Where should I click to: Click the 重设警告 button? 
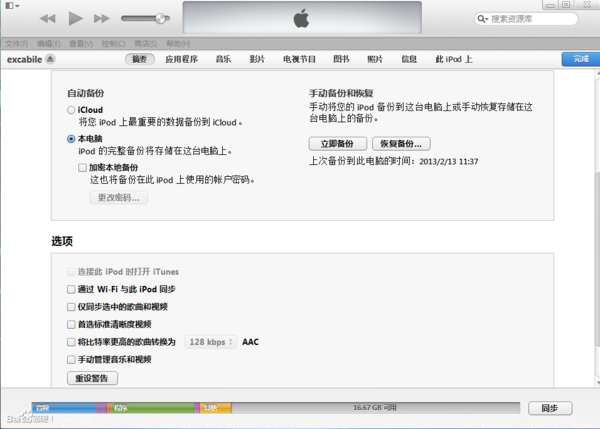[x=92, y=378]
